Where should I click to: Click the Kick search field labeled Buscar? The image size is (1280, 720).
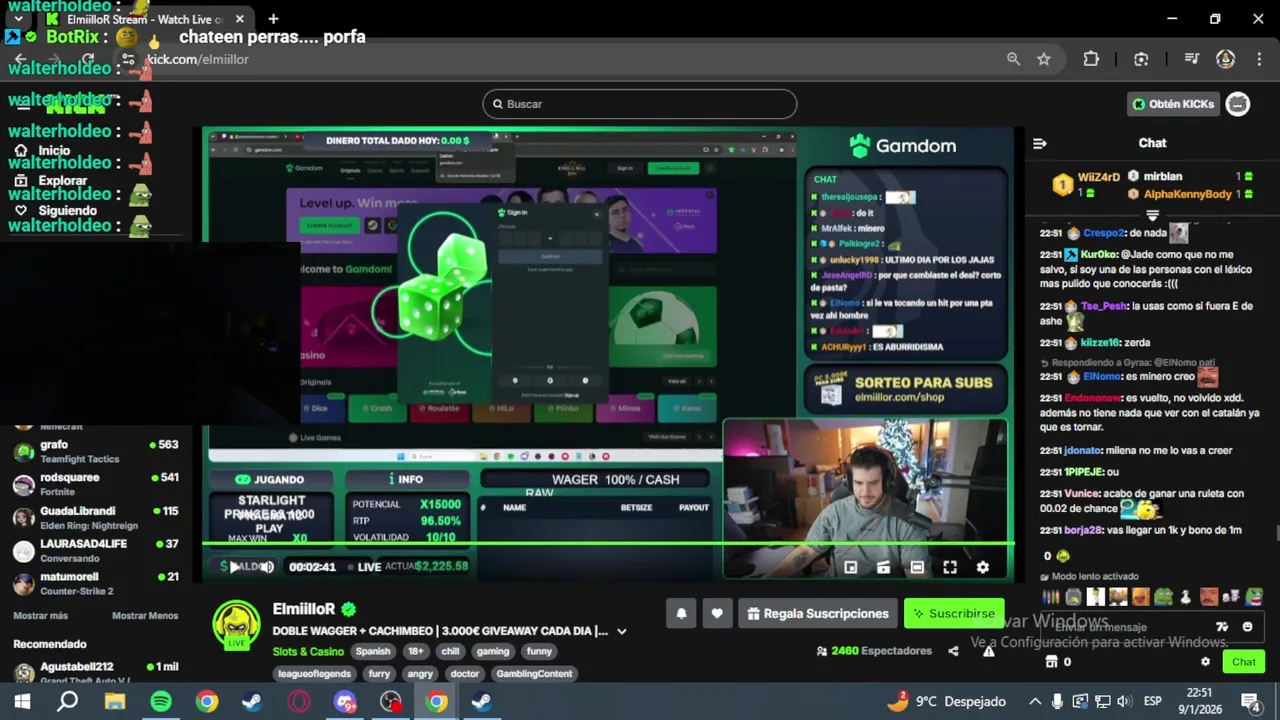click(640, 104)
